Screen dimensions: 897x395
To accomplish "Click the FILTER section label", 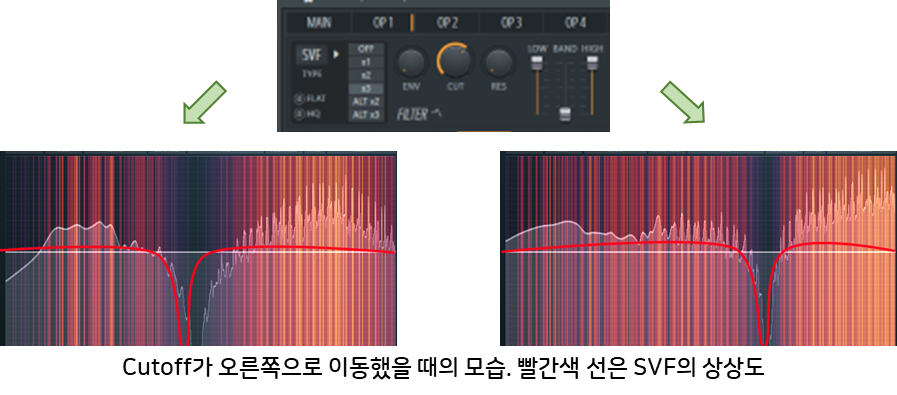I will 412,114.
